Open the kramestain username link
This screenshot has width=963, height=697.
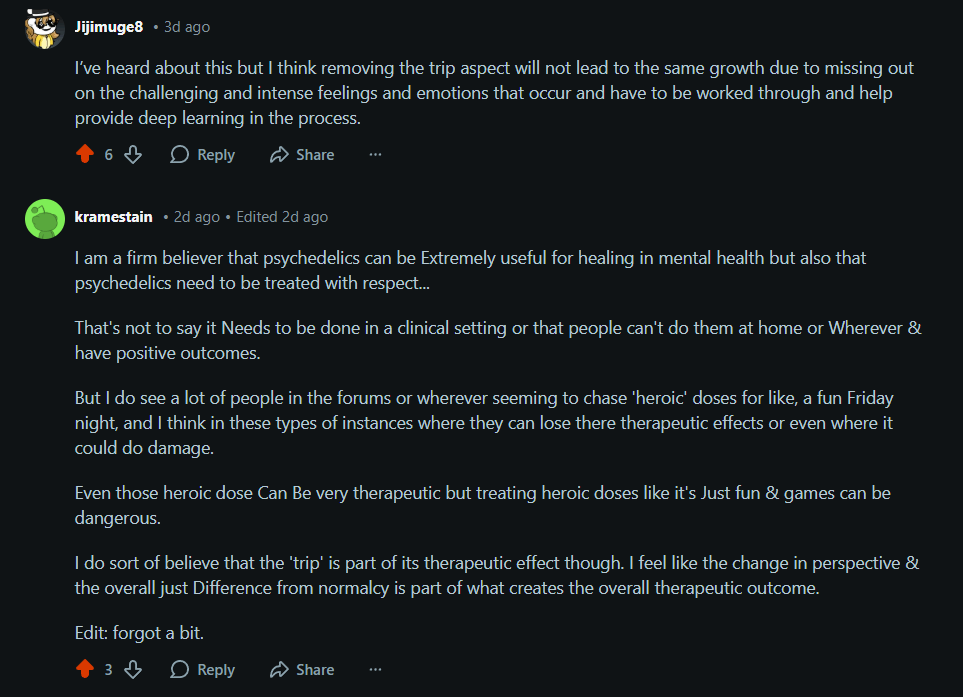coord(113,217)
